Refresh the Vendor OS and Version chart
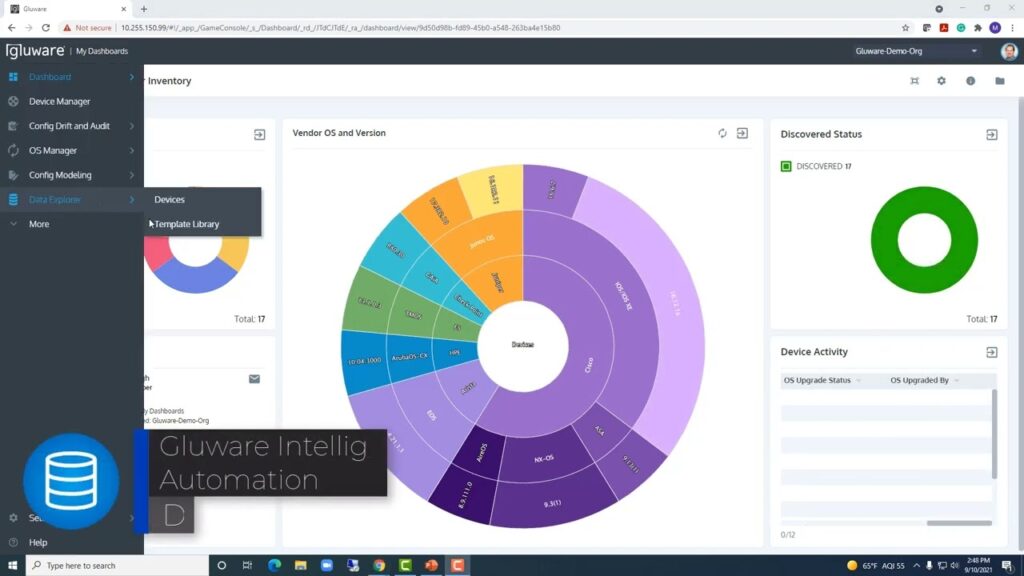The height and width of the screenshot is (576, 1024). (721, 132)
